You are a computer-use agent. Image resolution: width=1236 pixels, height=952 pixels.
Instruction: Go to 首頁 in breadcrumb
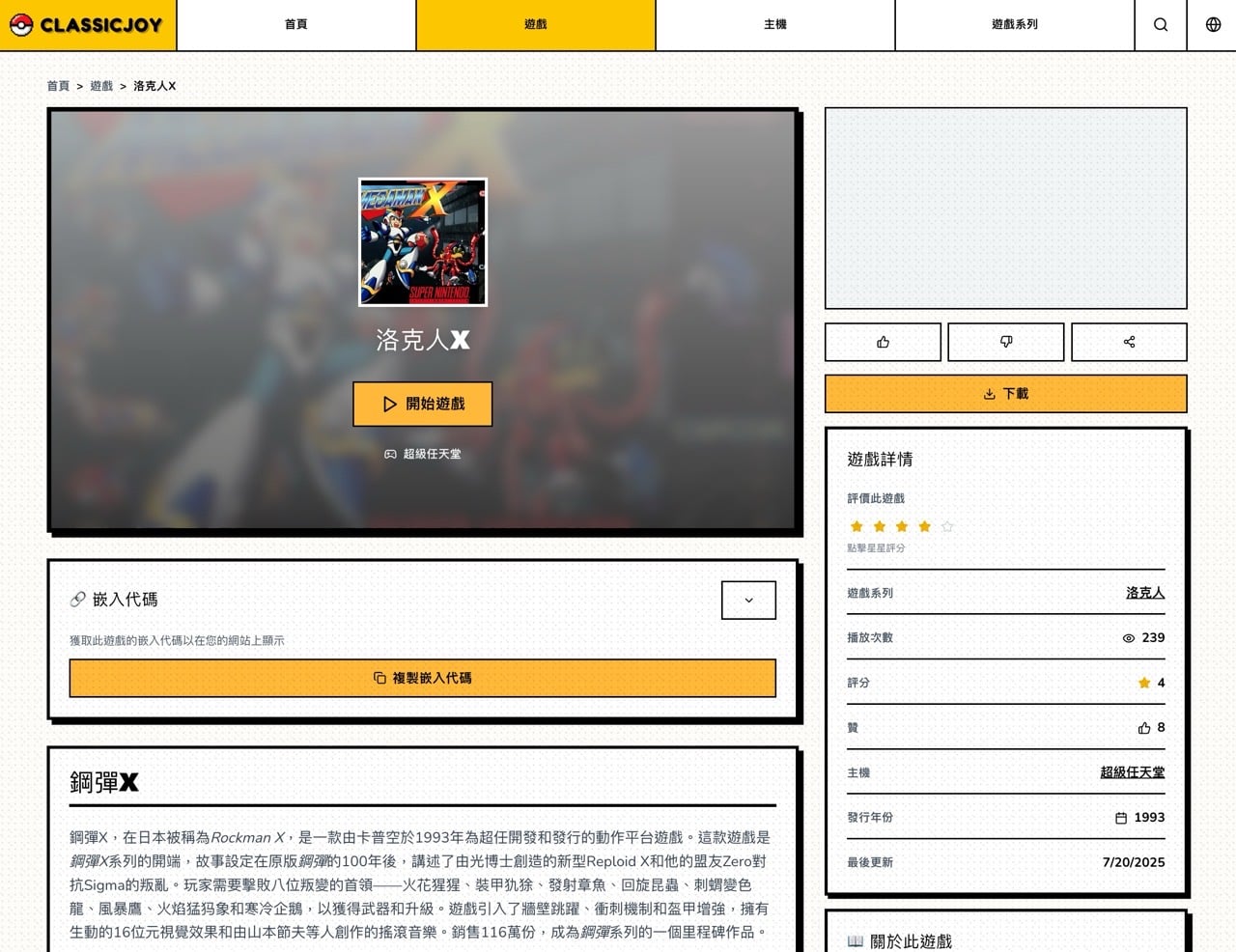(x=58, y=86)
